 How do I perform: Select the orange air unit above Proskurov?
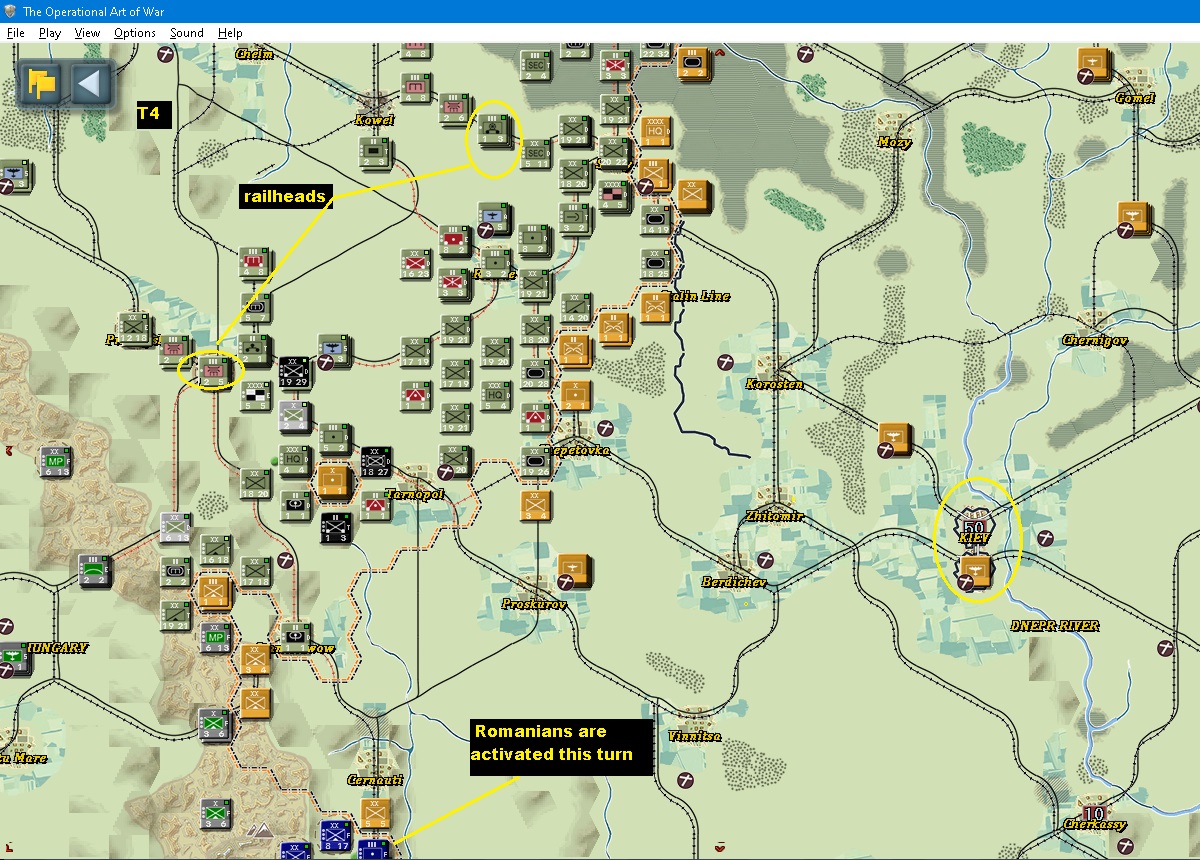pos(574,570)
